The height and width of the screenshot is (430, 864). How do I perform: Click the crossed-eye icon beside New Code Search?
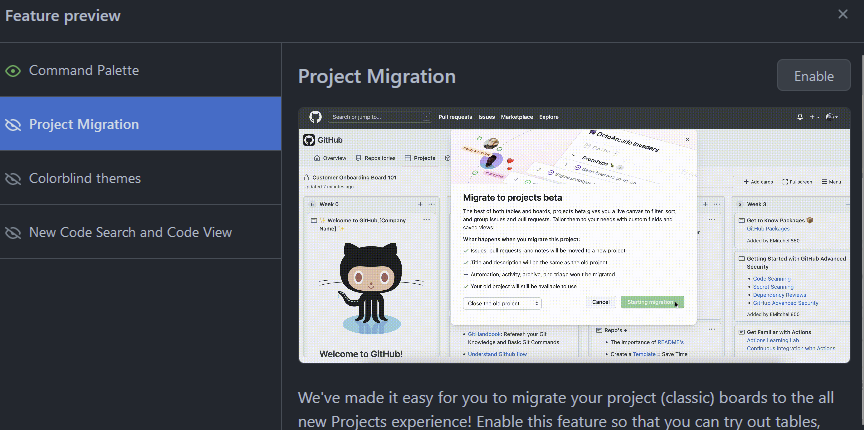(x=13, y=233)
